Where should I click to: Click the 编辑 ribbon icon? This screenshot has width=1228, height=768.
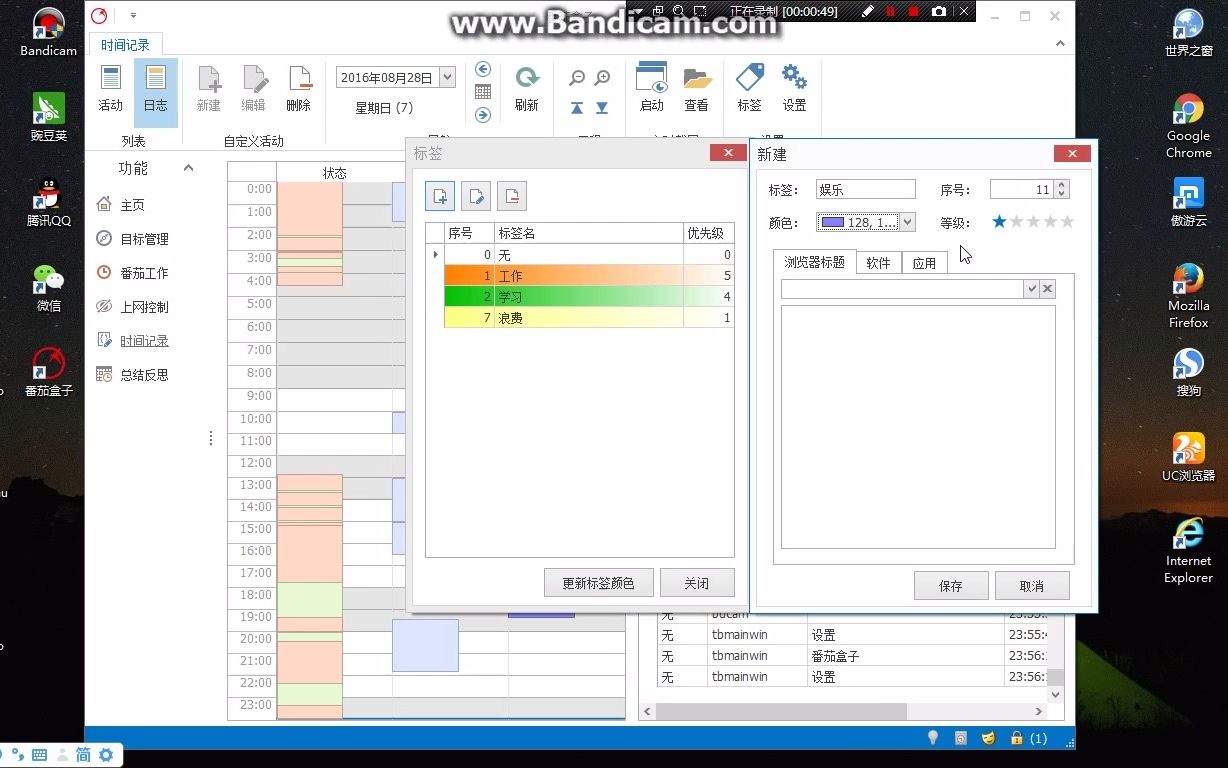[x=254, y=89]
